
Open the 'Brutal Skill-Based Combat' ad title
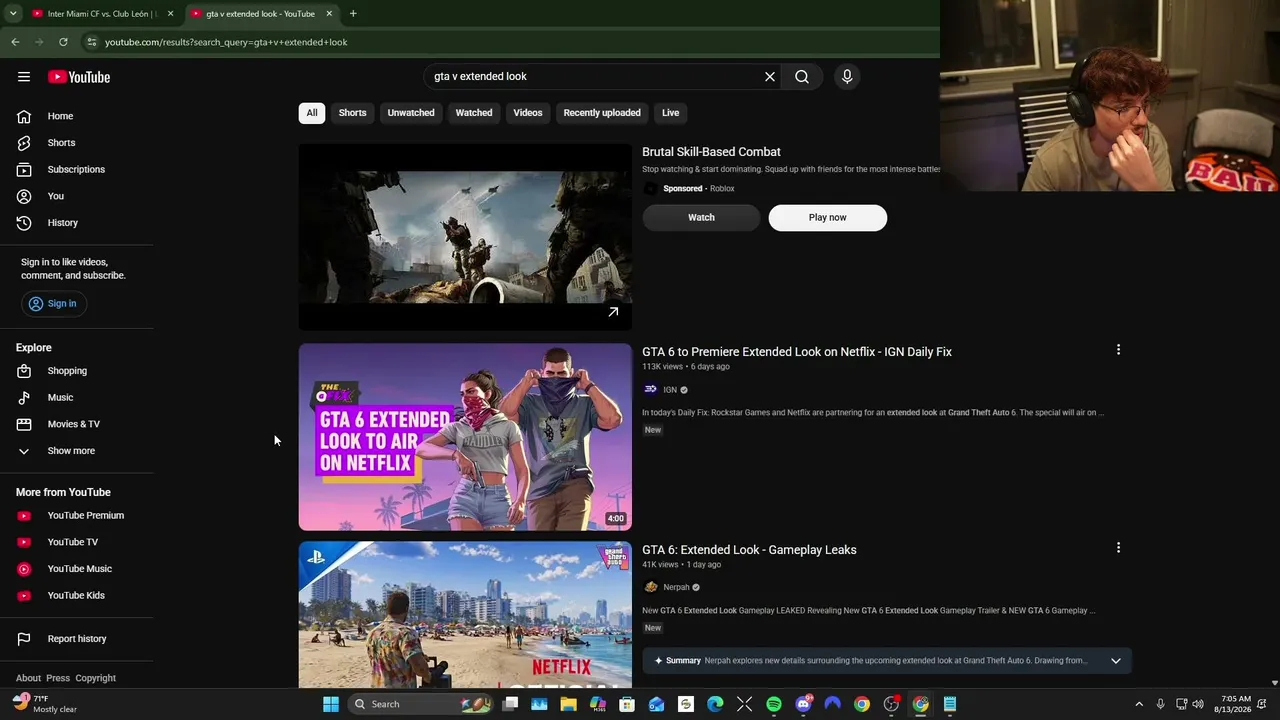click(711, 152)
